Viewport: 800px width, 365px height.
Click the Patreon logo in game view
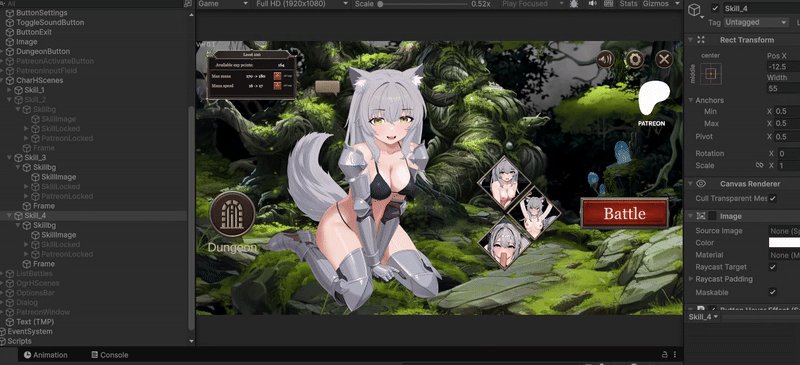pos(654,98)
